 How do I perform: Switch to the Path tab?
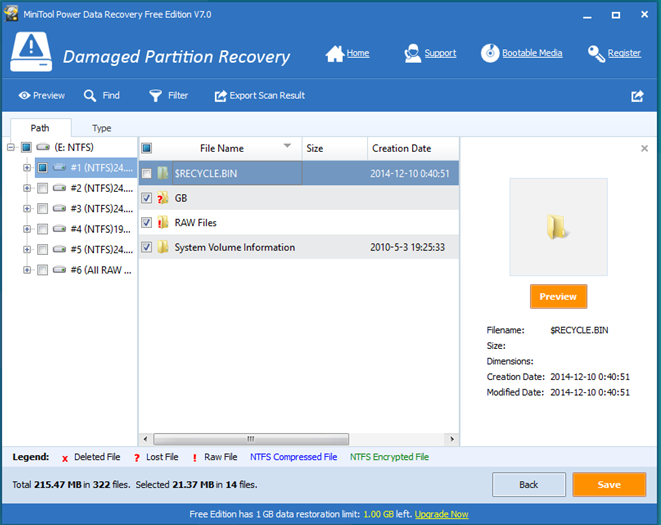40,128
